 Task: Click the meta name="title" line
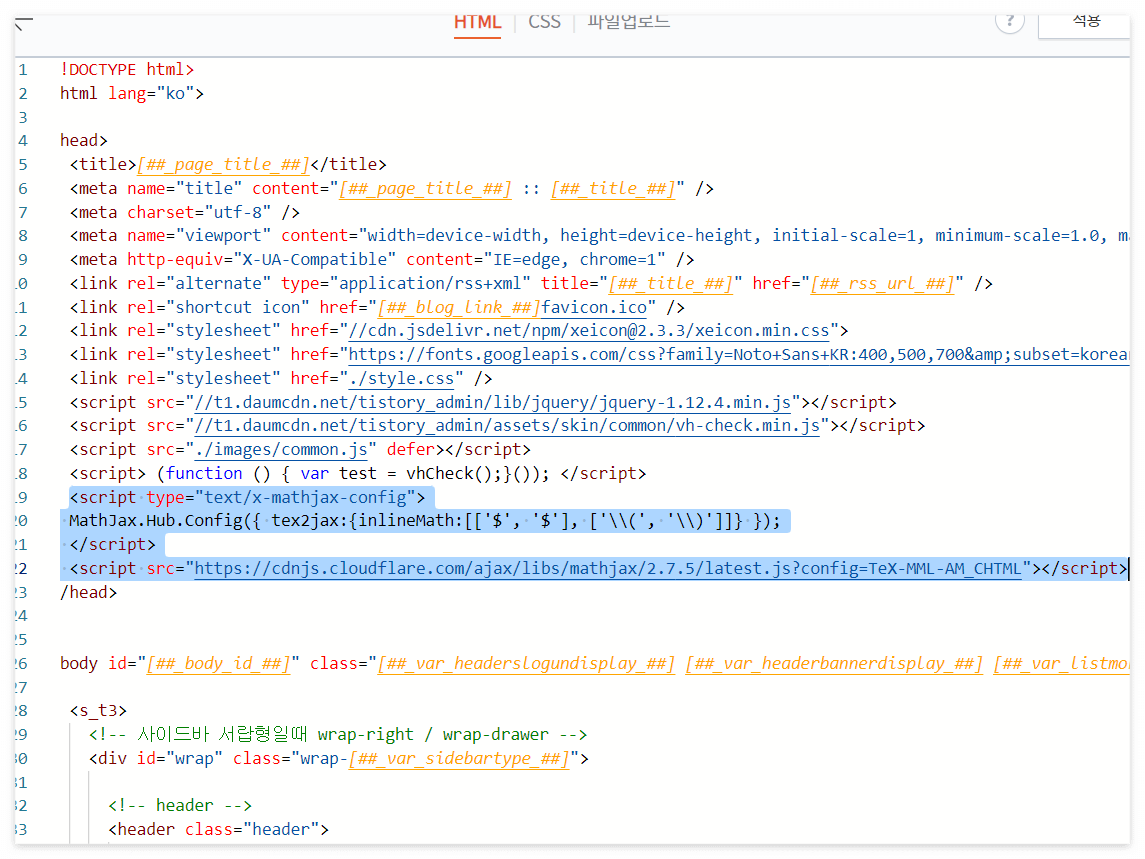coord(391,188)
